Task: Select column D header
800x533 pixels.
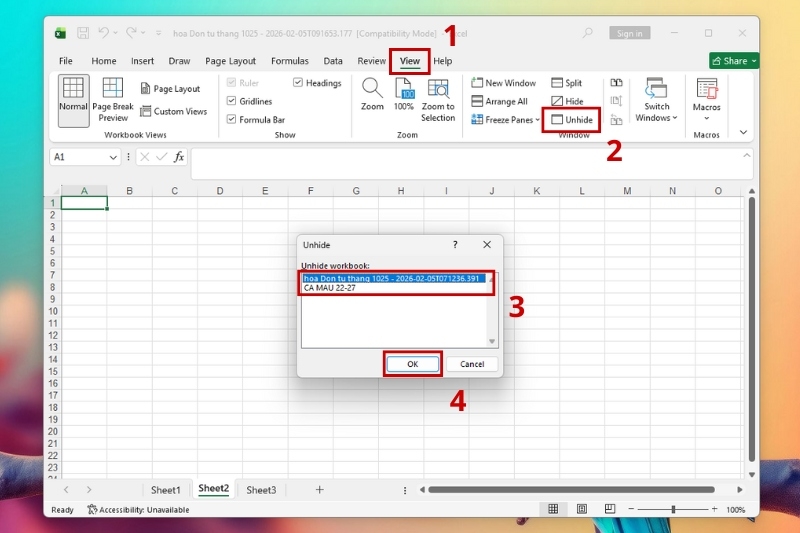Action: pyautogui.click(x=220, y=191)
